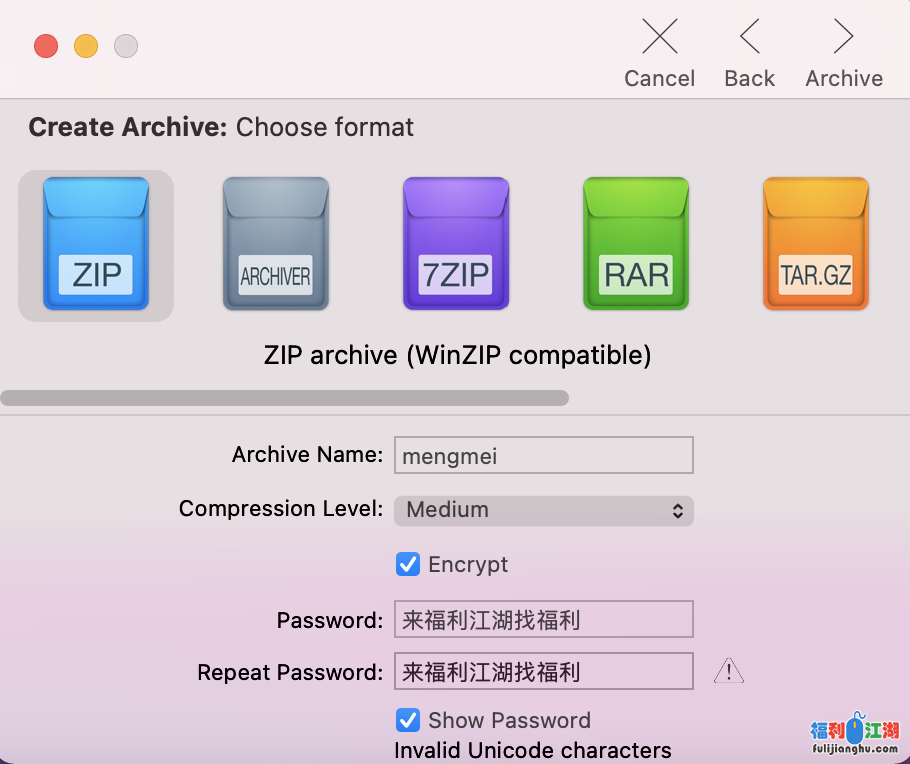Open the Compression Level dropdown
Image resolution: width=910 pixels, height=764 pixels.
543,510
